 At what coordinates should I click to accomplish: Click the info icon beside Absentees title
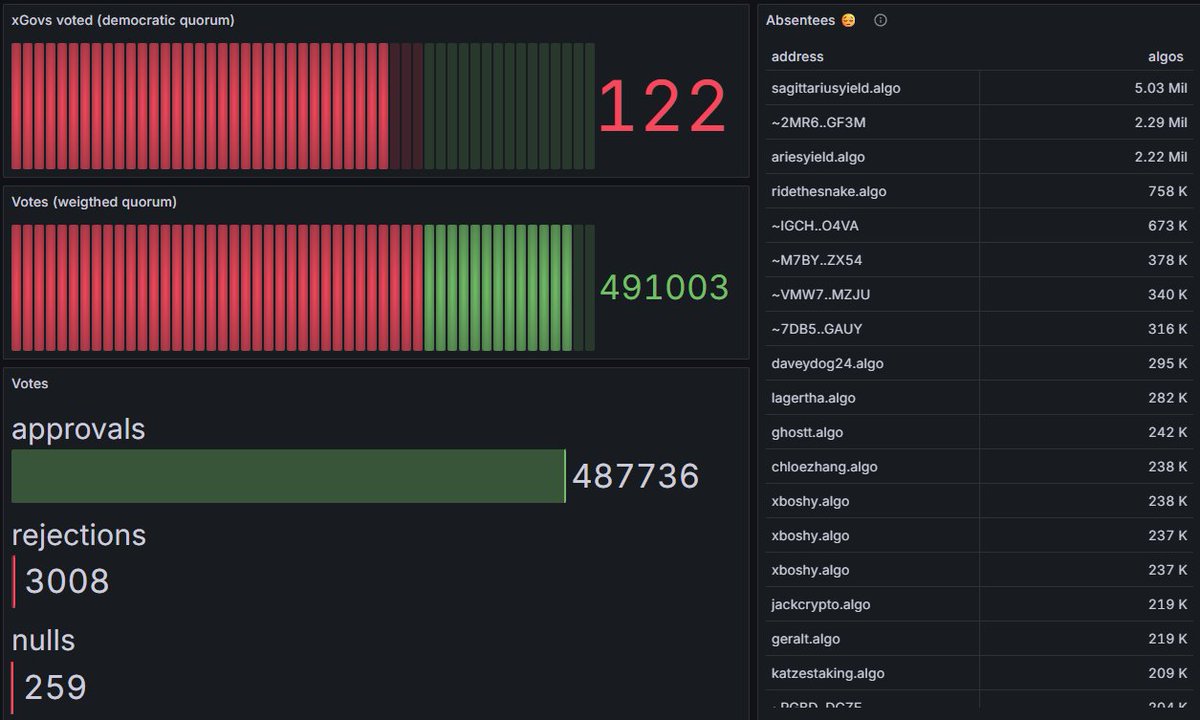[880, 20]
